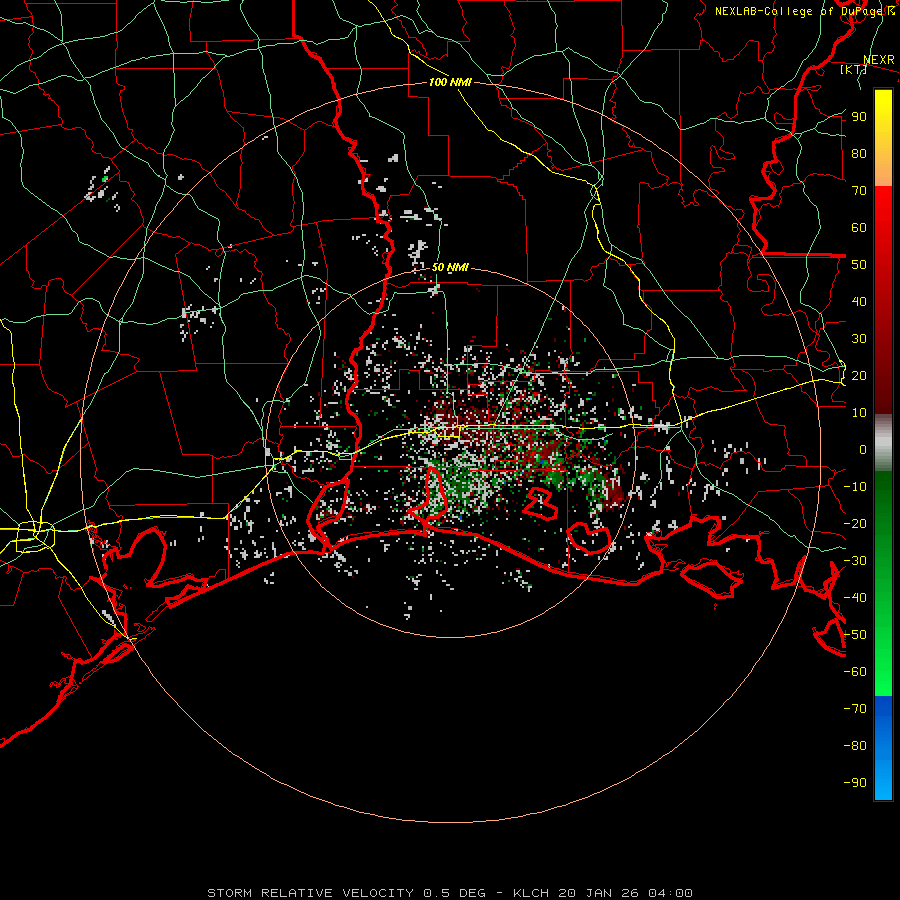Click the positive "60" scale value
This screenshot has height=900, width=900.
click(x=859, y=227)
